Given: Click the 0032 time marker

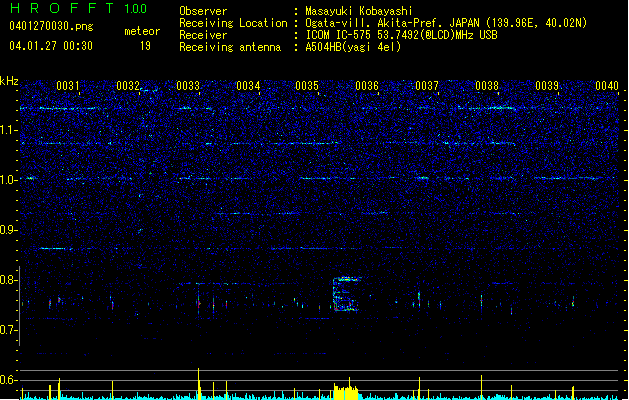Looking at the screenshot, I should pos(128,86).
